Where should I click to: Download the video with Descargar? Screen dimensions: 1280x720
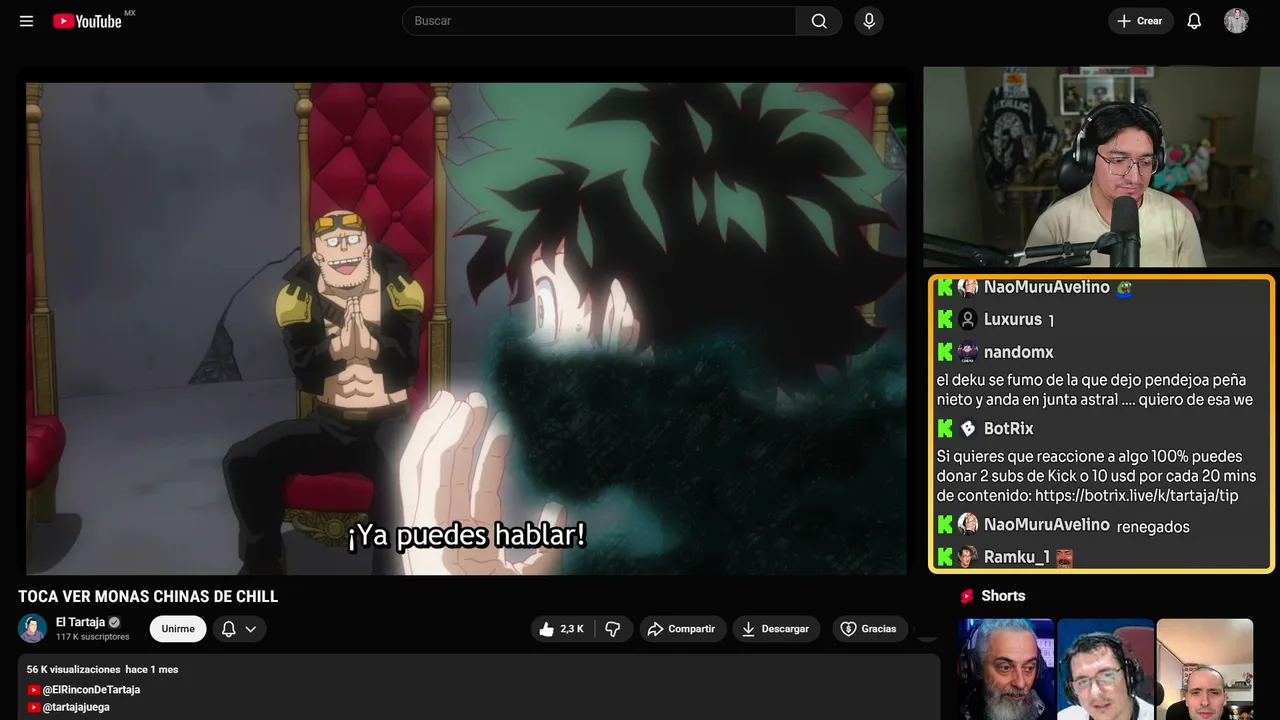tap(776, 629)
